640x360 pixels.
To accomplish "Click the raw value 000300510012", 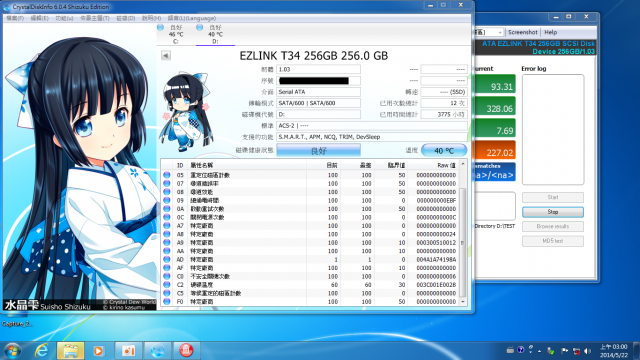I will point(436,242).
